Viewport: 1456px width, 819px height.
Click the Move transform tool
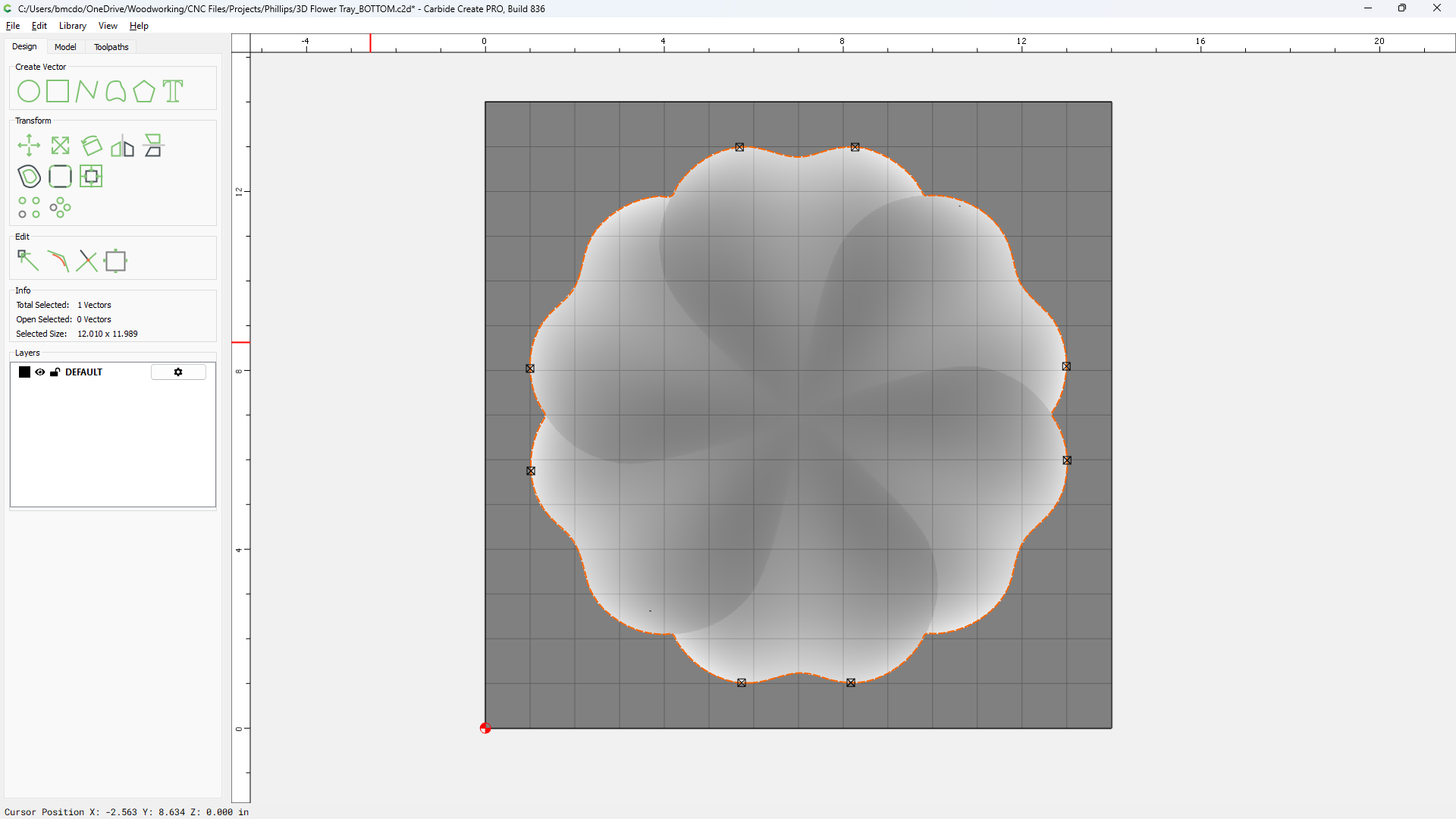pos(29,146)
